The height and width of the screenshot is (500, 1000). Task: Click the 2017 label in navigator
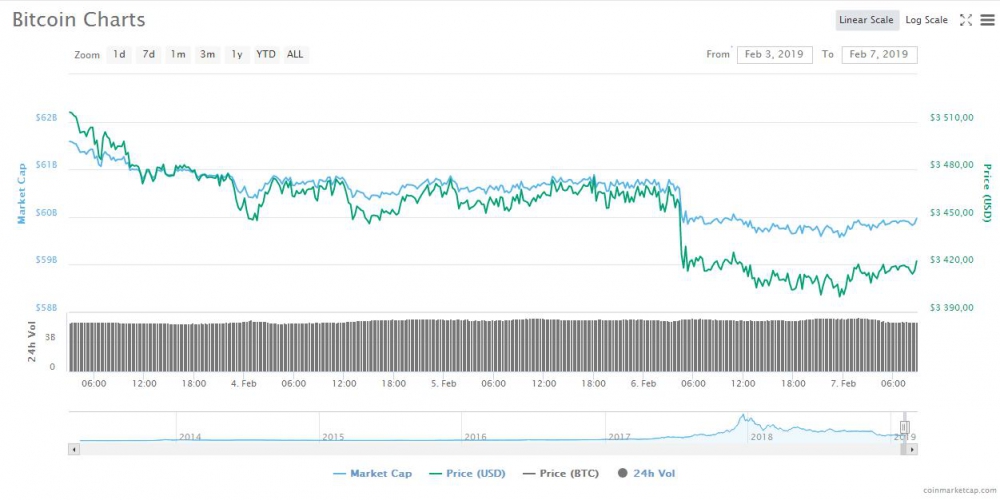point(619,437)
